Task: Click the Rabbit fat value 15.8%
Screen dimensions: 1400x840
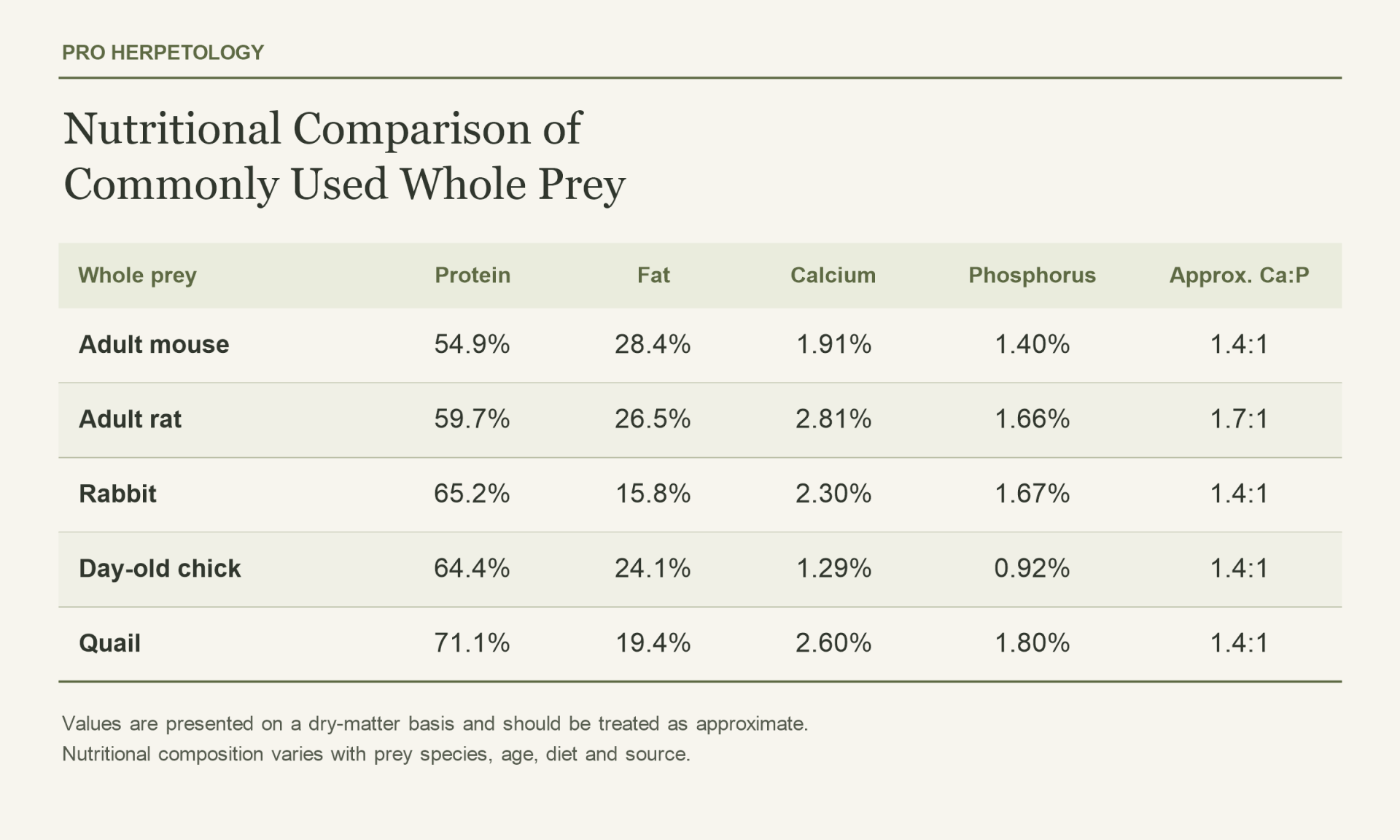Action: click(x=653, y=494)
